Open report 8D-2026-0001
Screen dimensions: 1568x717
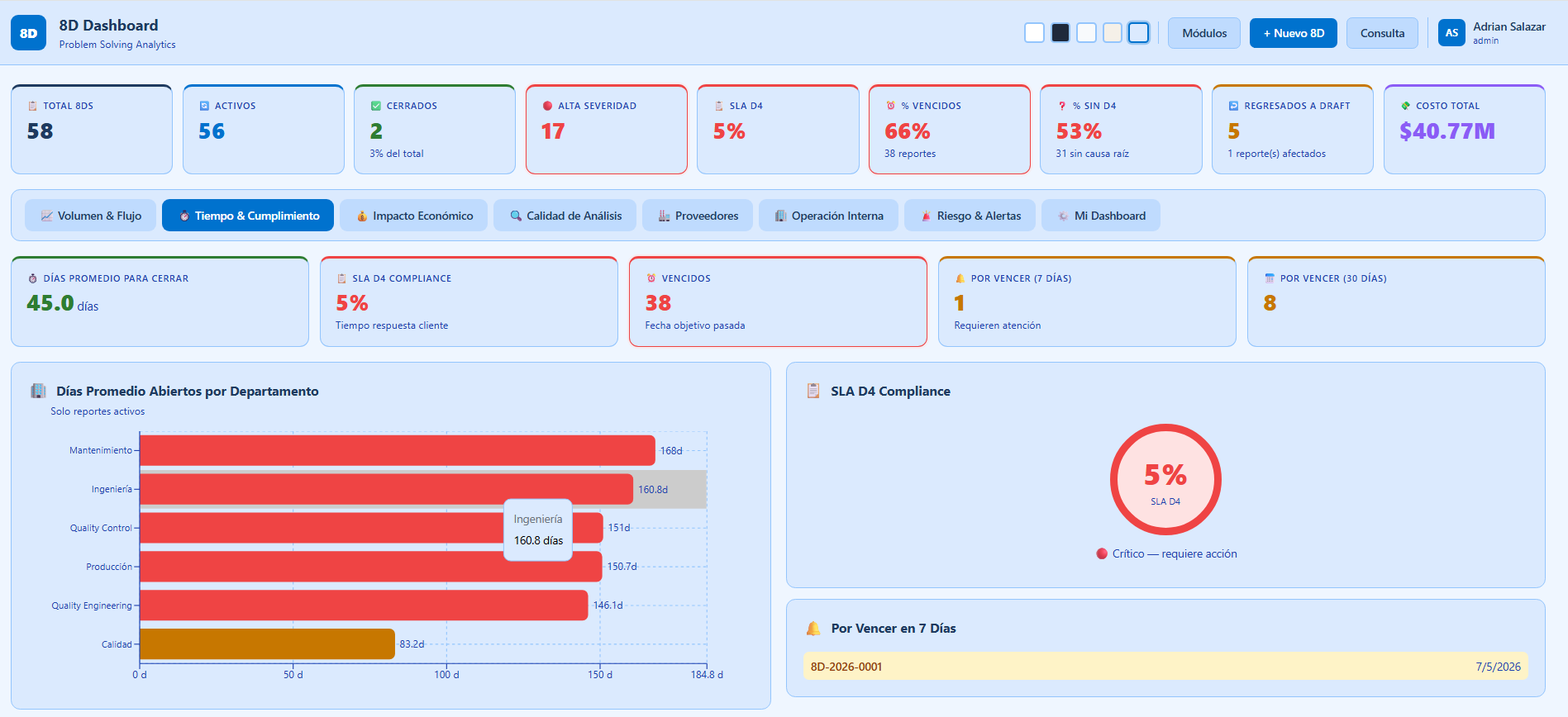click(1165, 667)
